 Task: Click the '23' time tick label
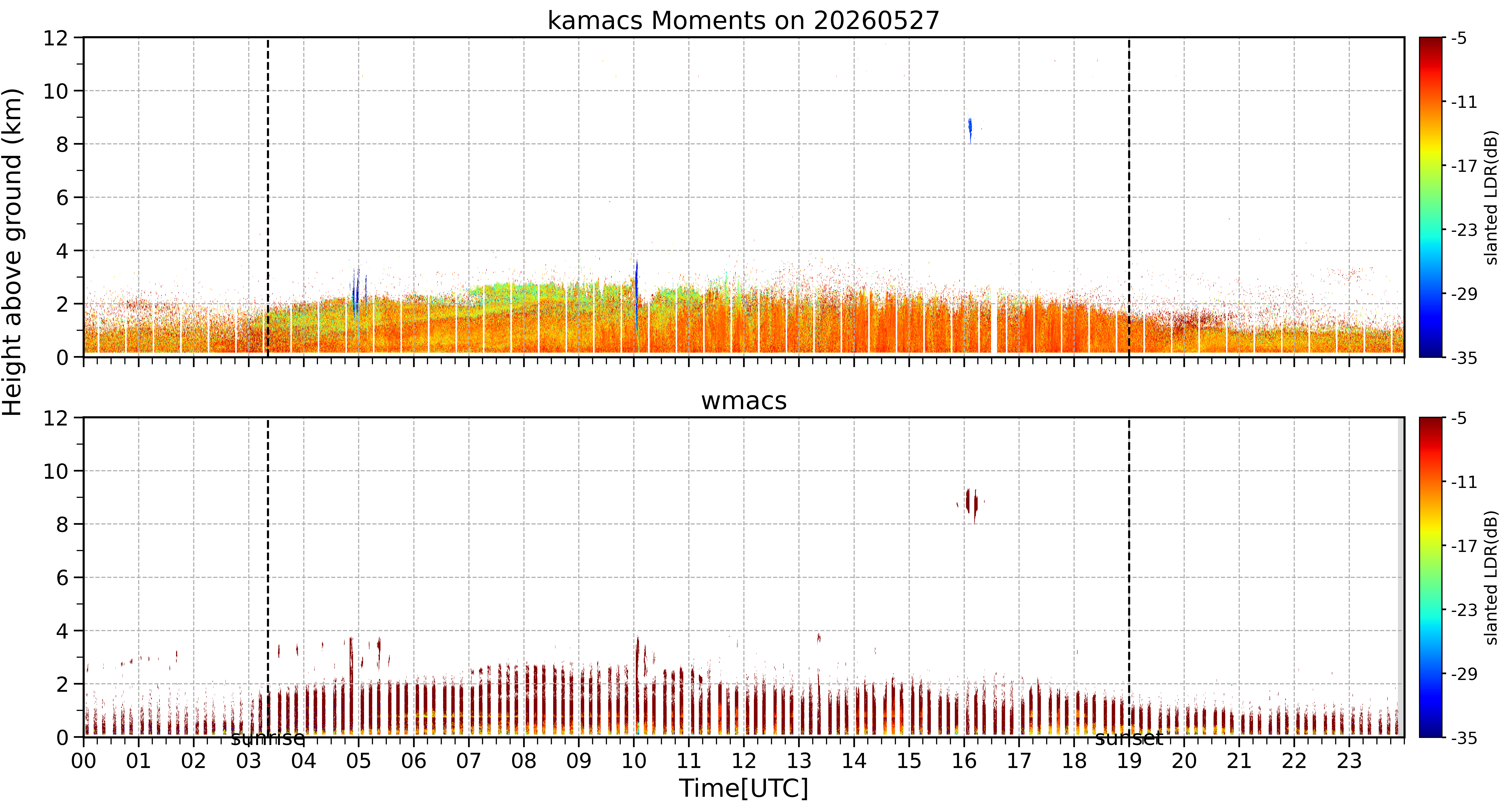click(1349, 761)
